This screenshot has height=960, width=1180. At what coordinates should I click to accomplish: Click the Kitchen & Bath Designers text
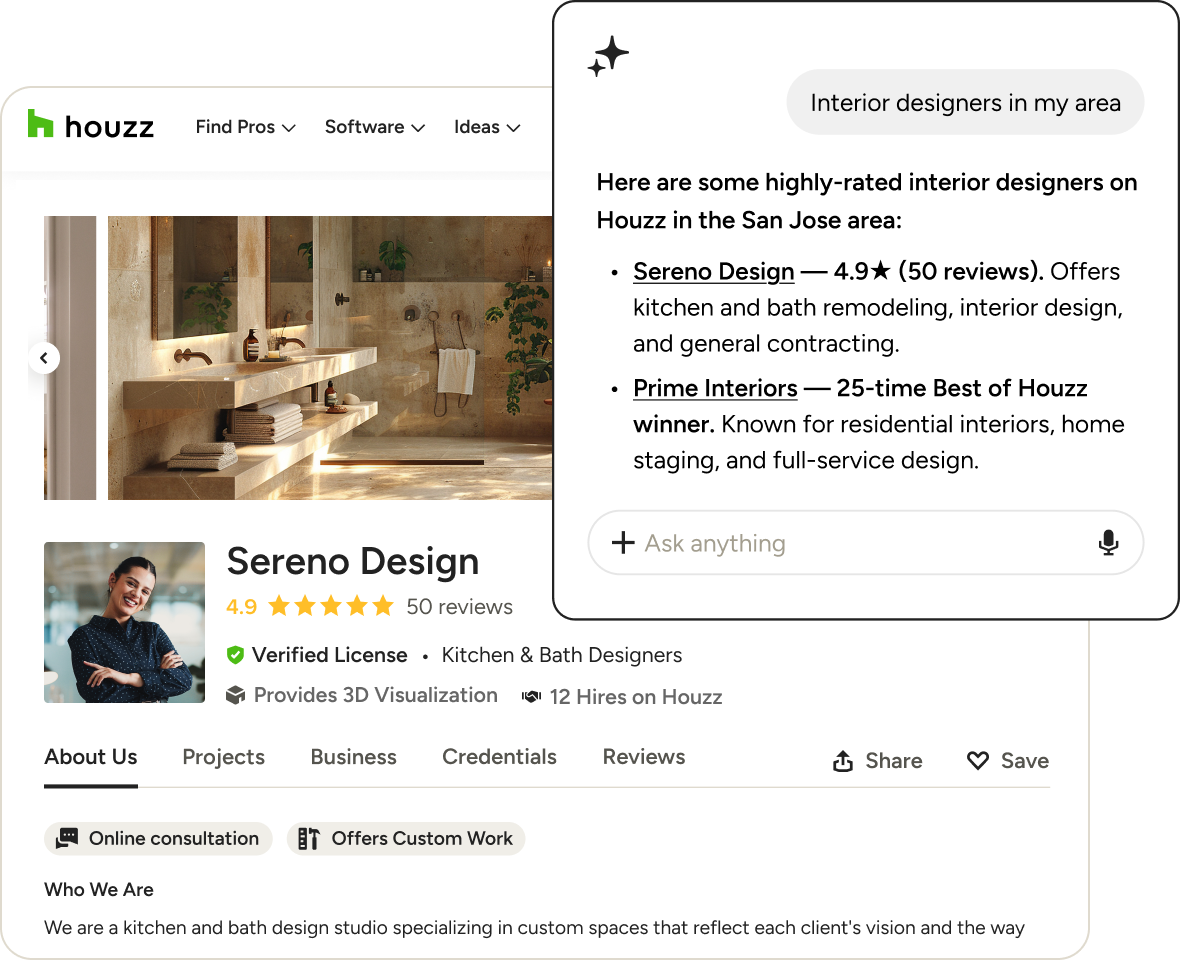[x=561, y=655]
